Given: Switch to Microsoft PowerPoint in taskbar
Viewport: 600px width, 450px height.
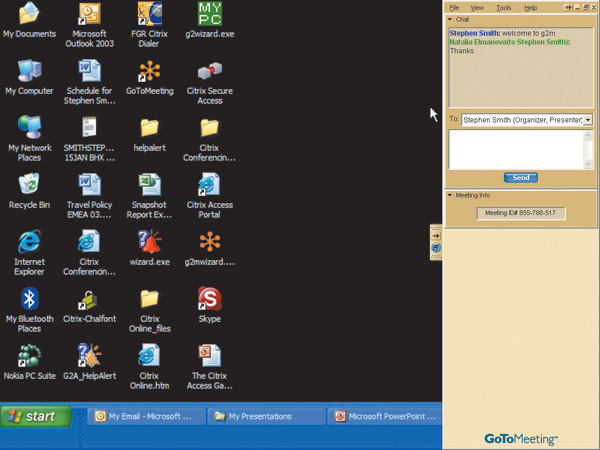Looking at the screenshot, I should (382, 416).
